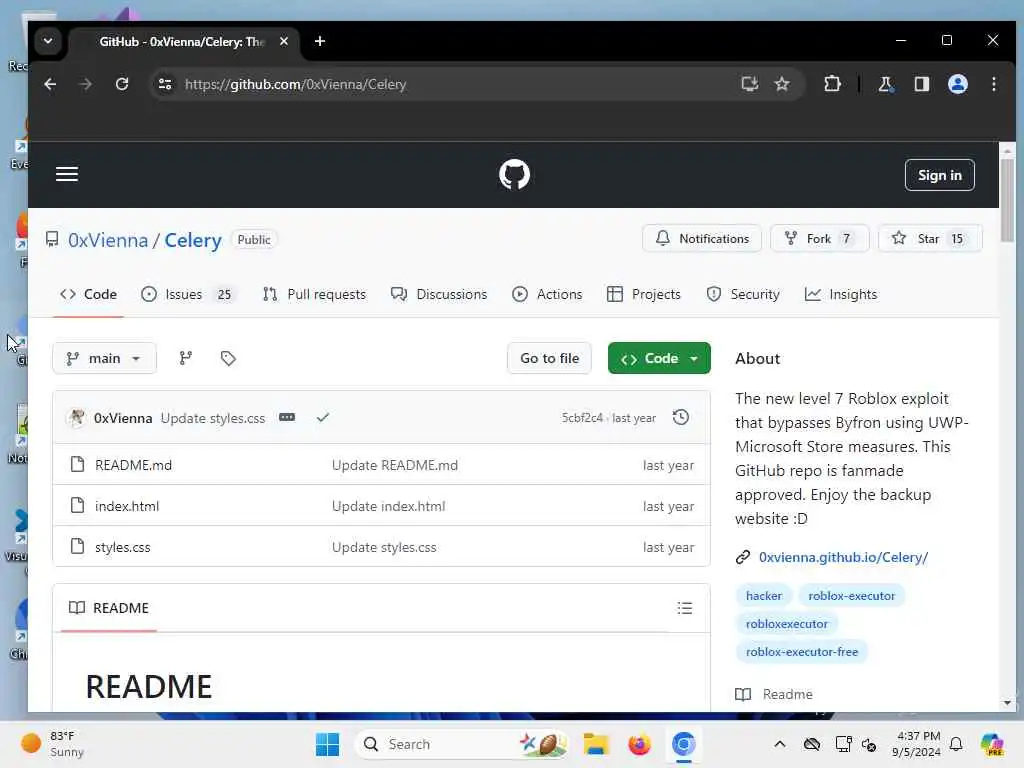
Task: Open the Update index.html commit message
Action: coord(389,506)
